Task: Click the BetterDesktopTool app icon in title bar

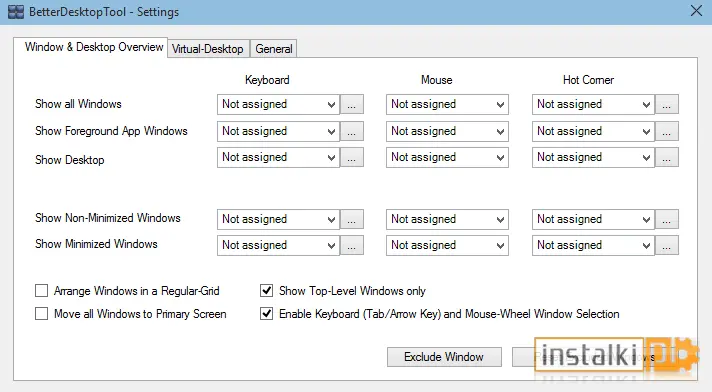Action: (x=16, y=12)
